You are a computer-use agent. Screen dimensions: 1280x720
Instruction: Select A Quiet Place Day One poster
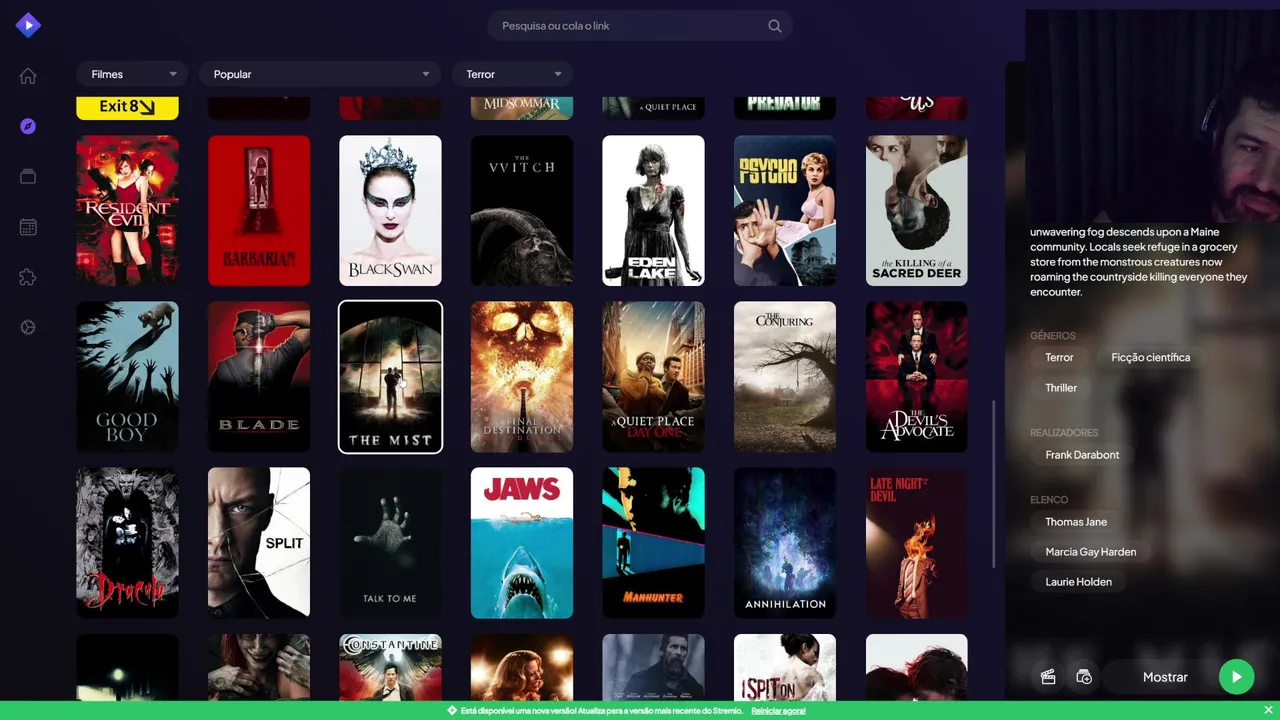(x=653, y=377)
